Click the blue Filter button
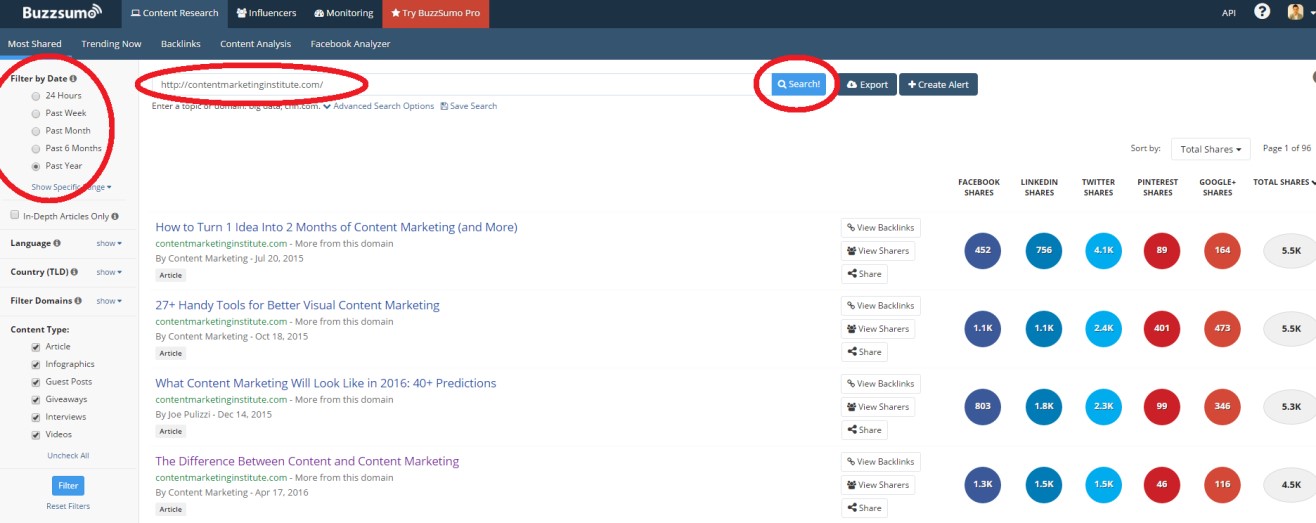This screenshot has height=523, width=1316. pos(68,486)
